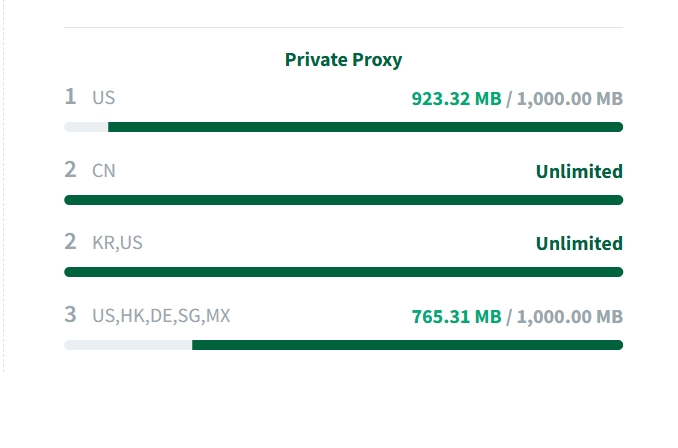Click the KR,US proxy progress bar
The width and height of the screenshot is (678, 448).
point(343,272)
